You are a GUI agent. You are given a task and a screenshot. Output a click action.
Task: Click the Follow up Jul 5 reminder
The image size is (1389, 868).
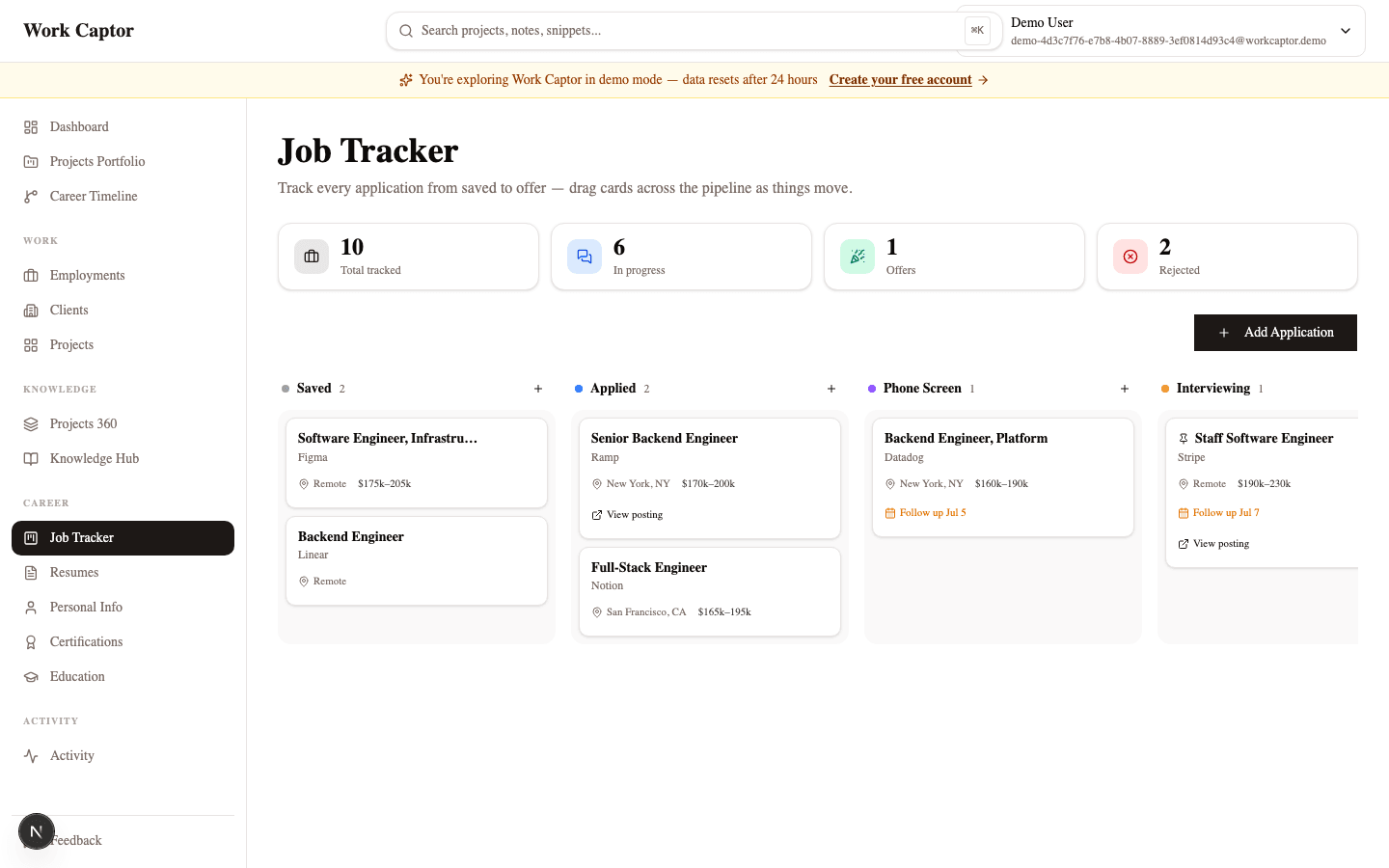tap(925, 513)
